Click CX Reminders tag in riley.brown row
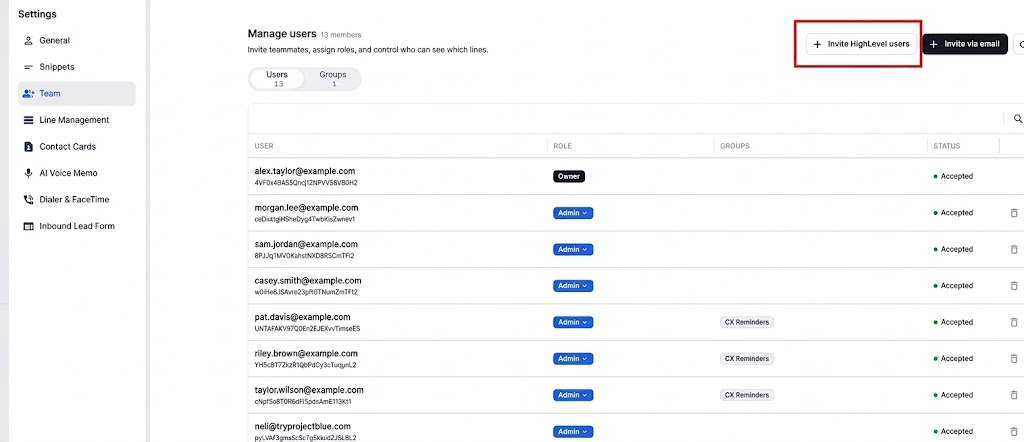This screenshot has height=442, width=1024. 747,358
